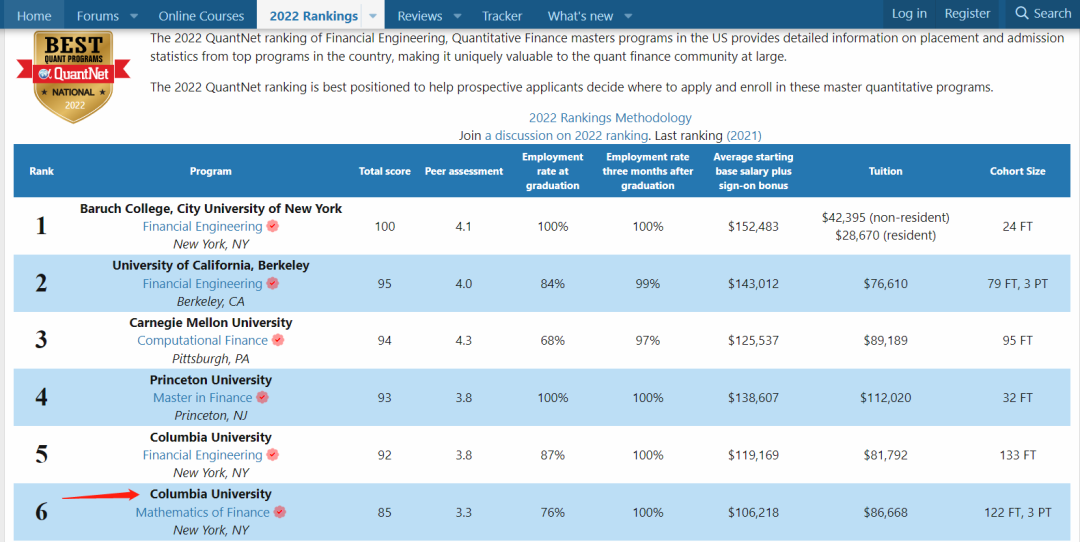Click tuition value $76,610
Viewport: 1080px width, 542px height.
885,283
